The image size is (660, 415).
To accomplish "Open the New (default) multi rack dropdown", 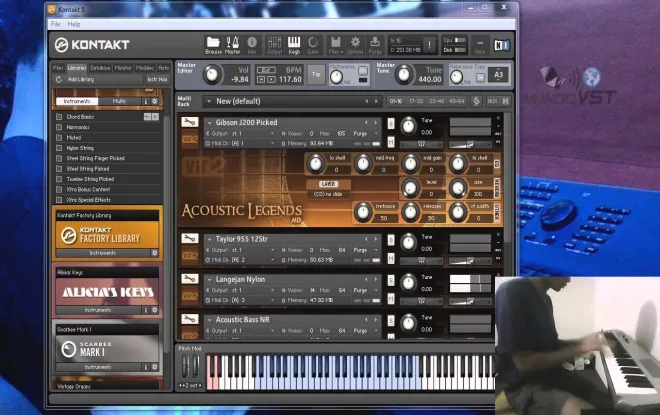I will [209, 101].
